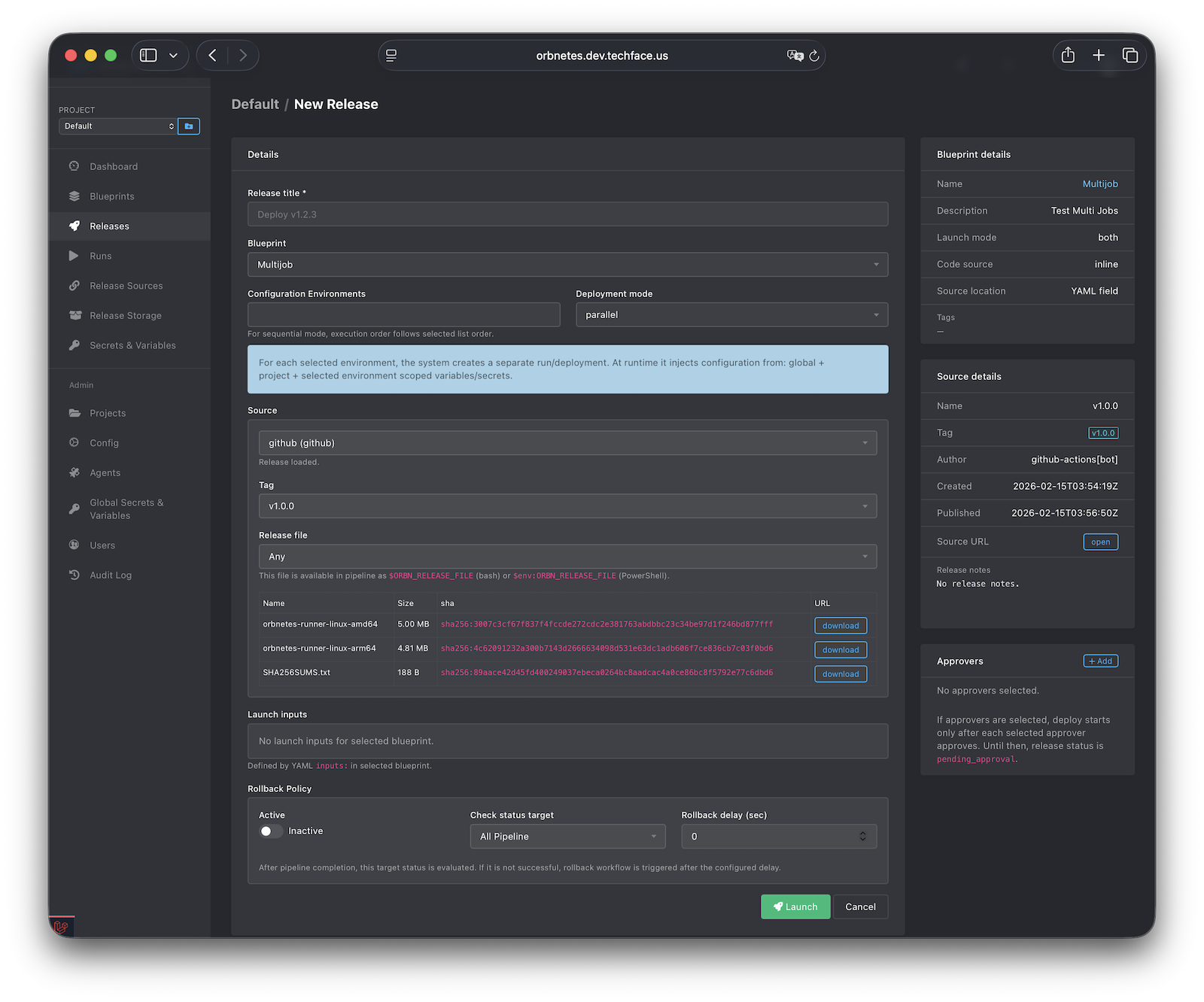The width and height of the screenshot is (1204, 1002).
Task: Select the Blueprints sidebar icon
Action: (x=74, y=196)
